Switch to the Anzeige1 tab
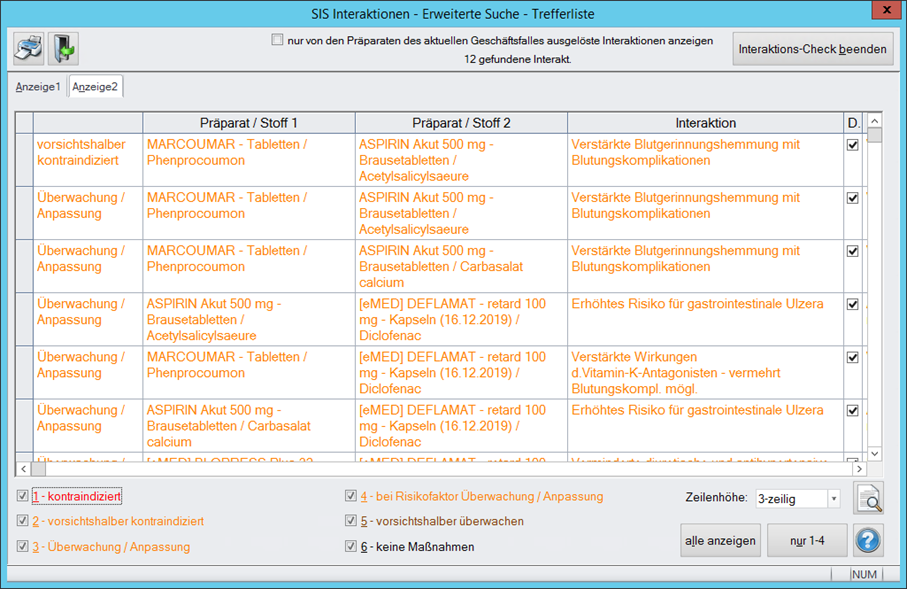Viewport: 907px width, 589px height. coord(38,87)
